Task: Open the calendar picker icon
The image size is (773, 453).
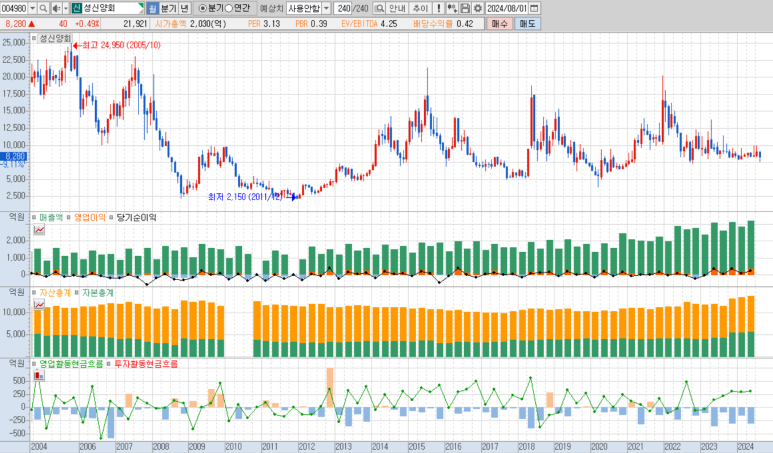Action: click(x=534, y=8)
